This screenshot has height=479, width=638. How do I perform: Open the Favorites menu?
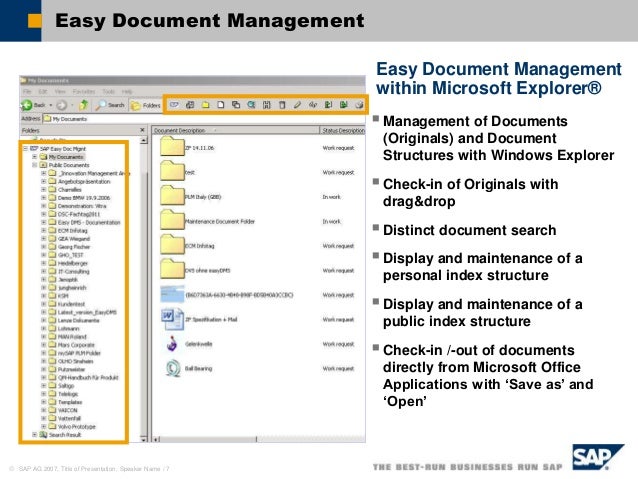(84, 92)
